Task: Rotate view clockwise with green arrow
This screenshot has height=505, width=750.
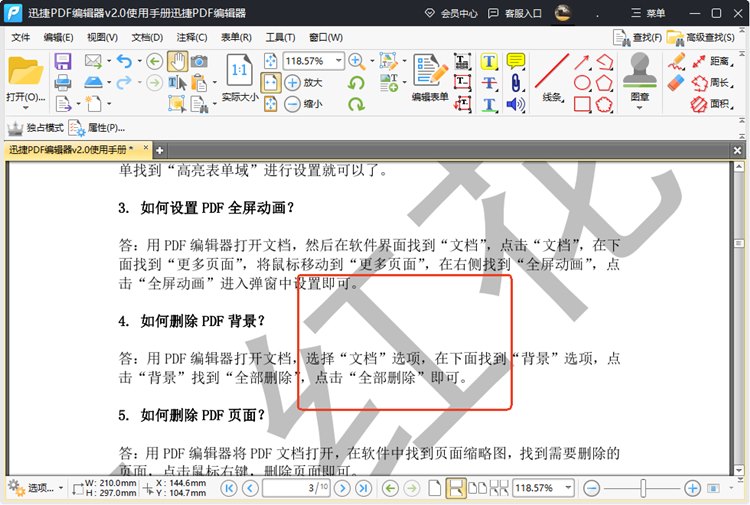Action: point(356,104)
